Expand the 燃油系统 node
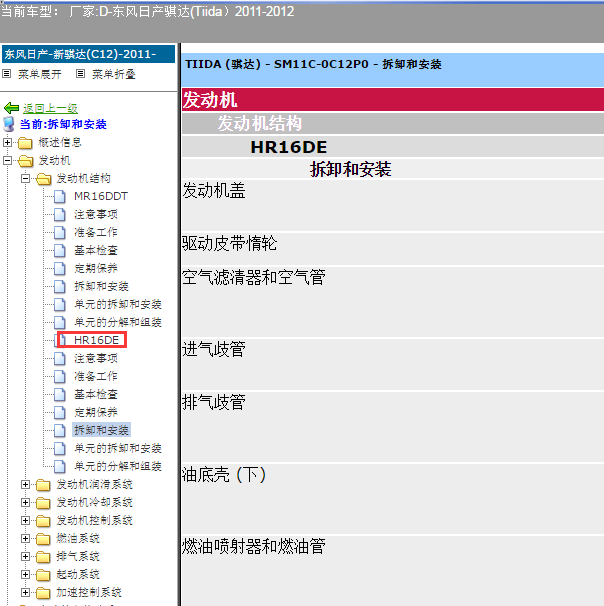This screenshot has width=604, height=606. (26, 538)
